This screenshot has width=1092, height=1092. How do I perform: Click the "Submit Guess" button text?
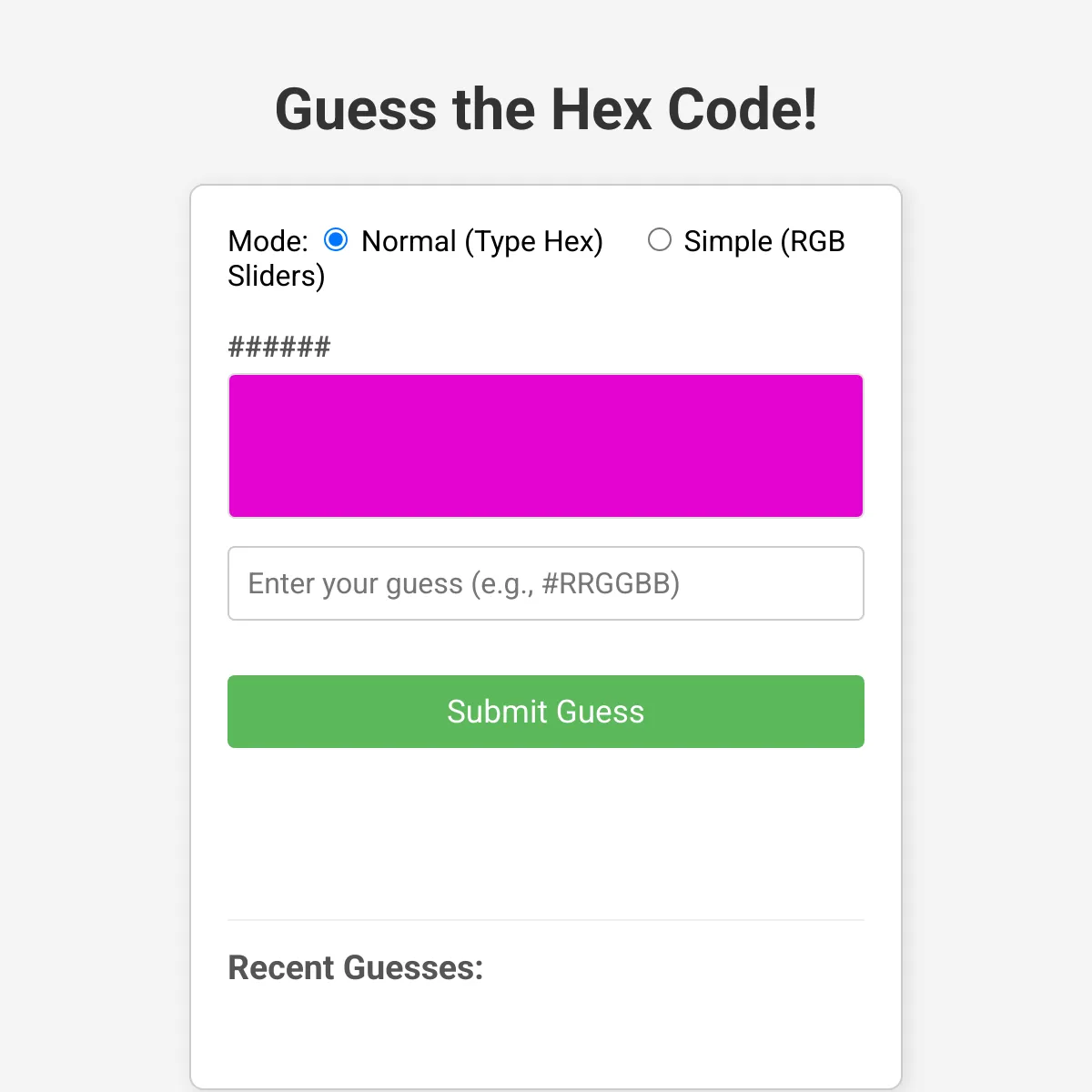546,712
